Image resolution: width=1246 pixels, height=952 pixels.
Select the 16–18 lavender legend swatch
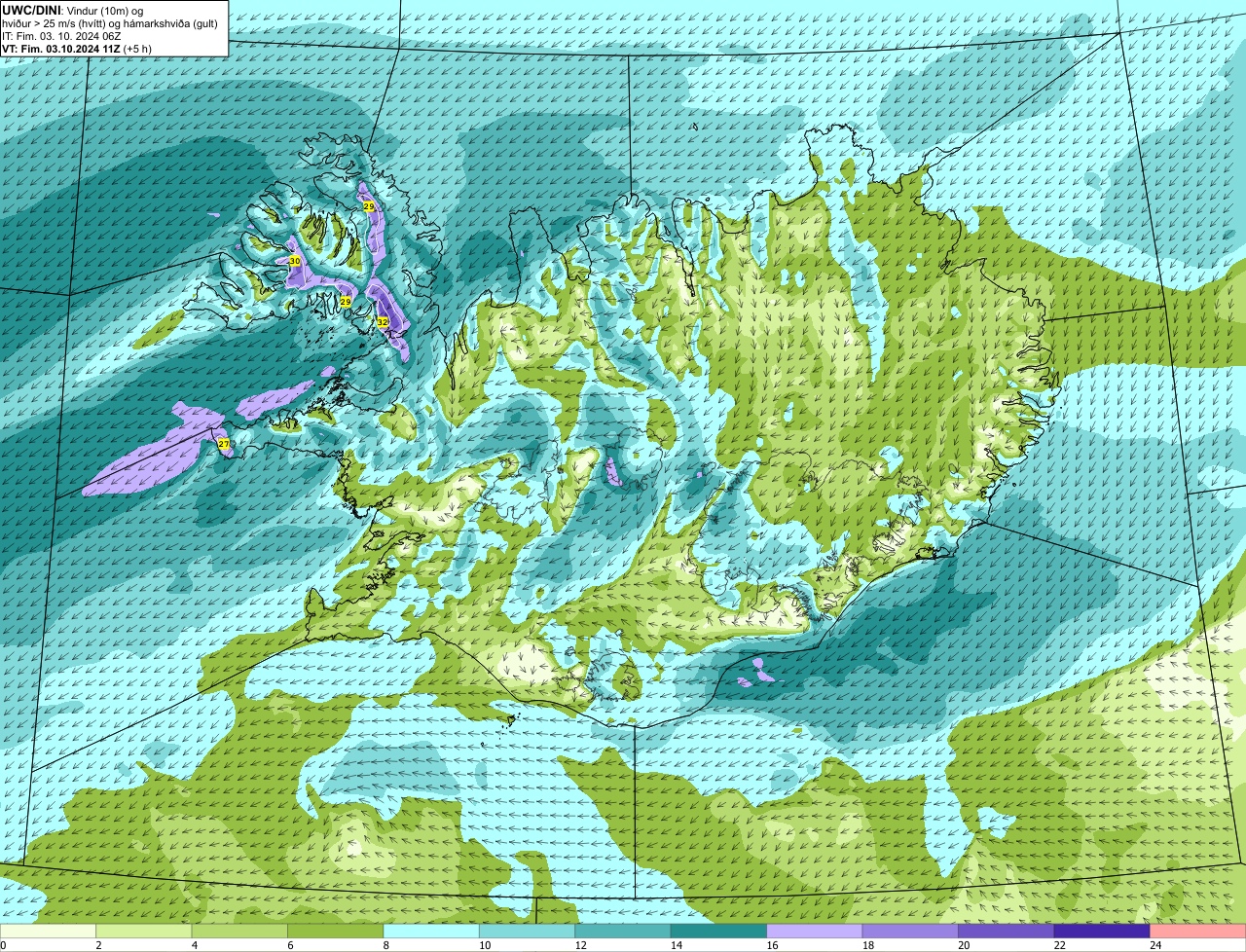(x=815, y=932)
